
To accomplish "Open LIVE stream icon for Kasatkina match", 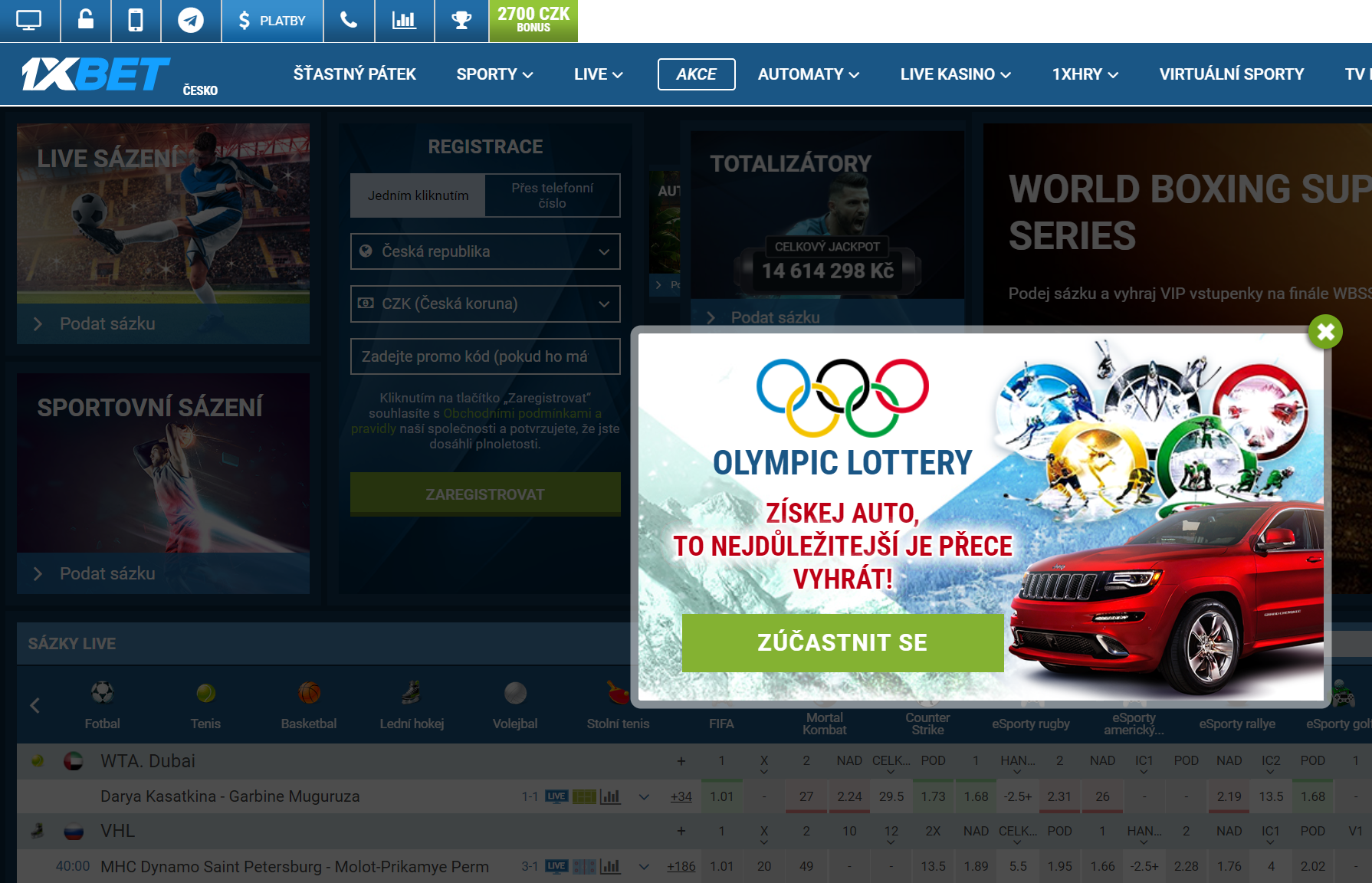I will click(x=556, y=796).
